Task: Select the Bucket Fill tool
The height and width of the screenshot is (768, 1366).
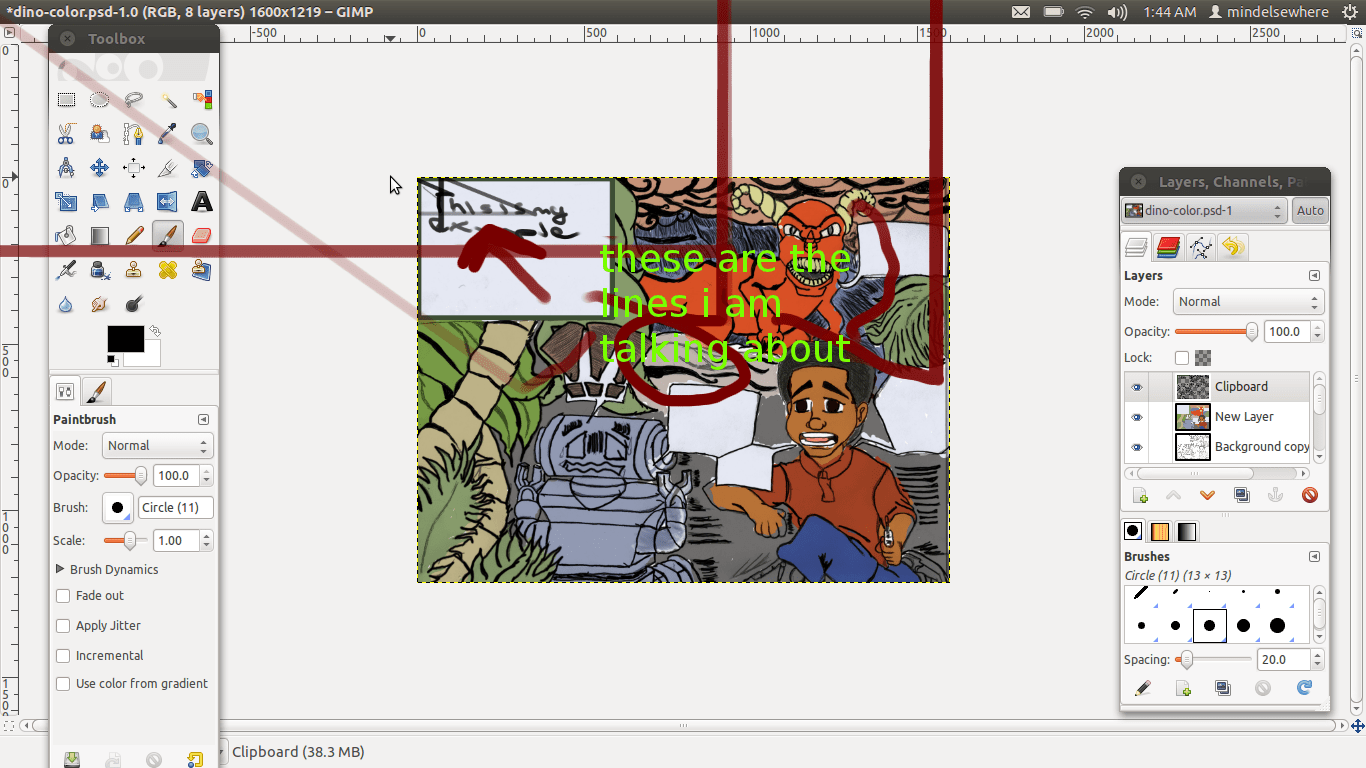Action: (x=66, y=236)
